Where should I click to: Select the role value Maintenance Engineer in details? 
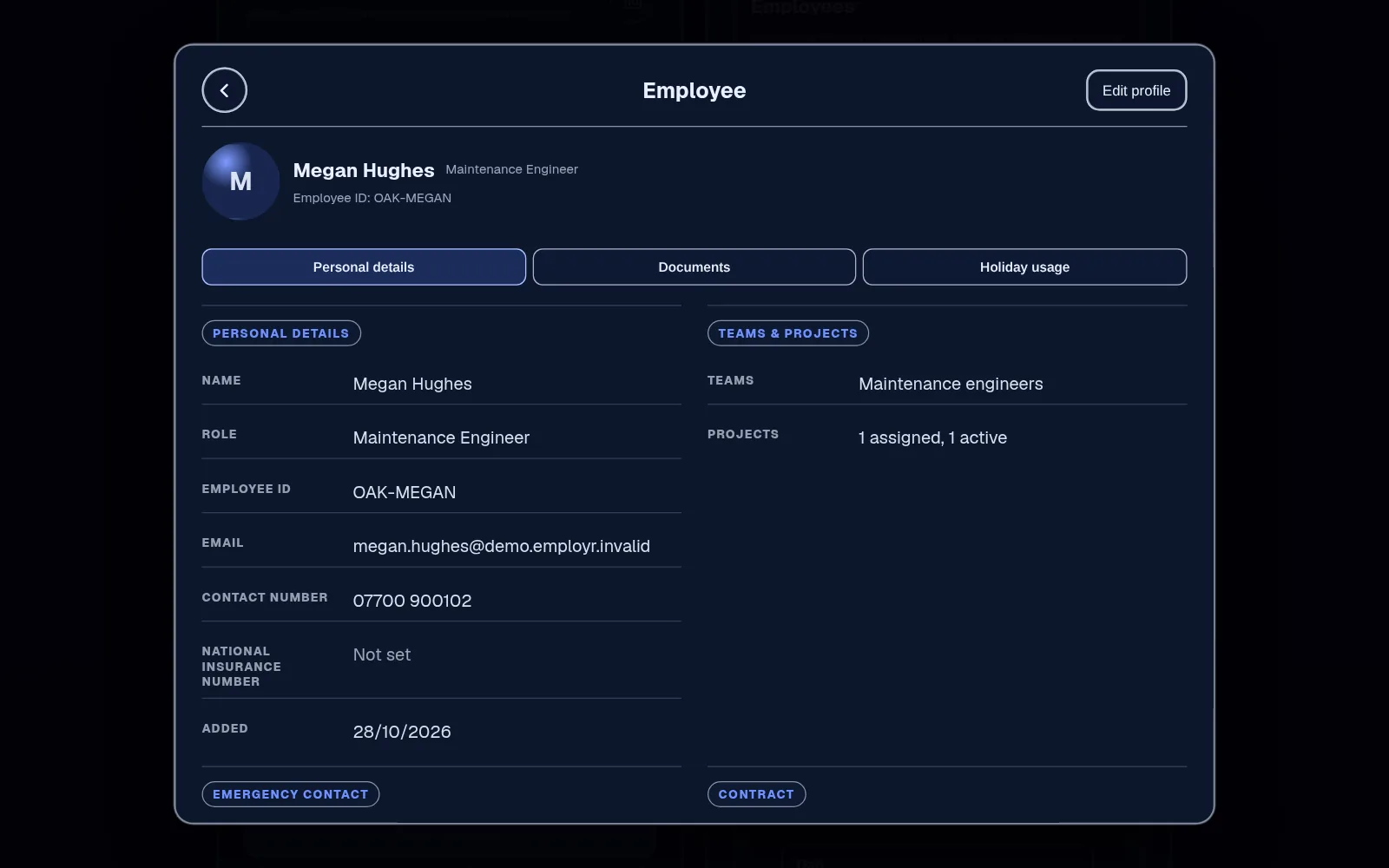tap(441, 437)
